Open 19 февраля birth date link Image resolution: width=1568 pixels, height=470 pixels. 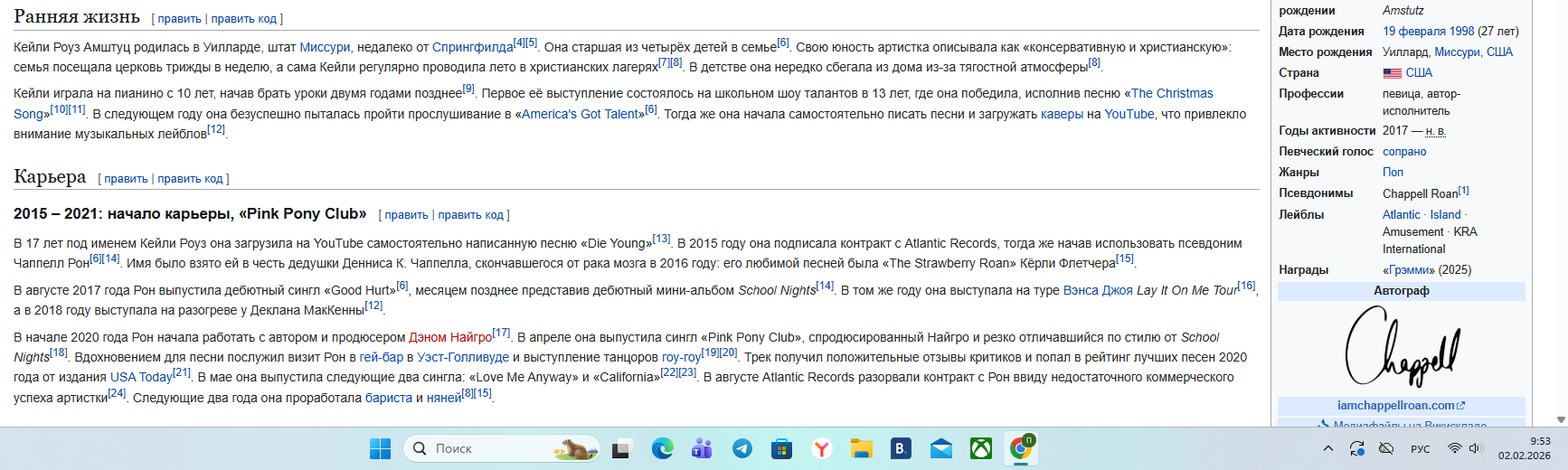tap(1416, 31)
